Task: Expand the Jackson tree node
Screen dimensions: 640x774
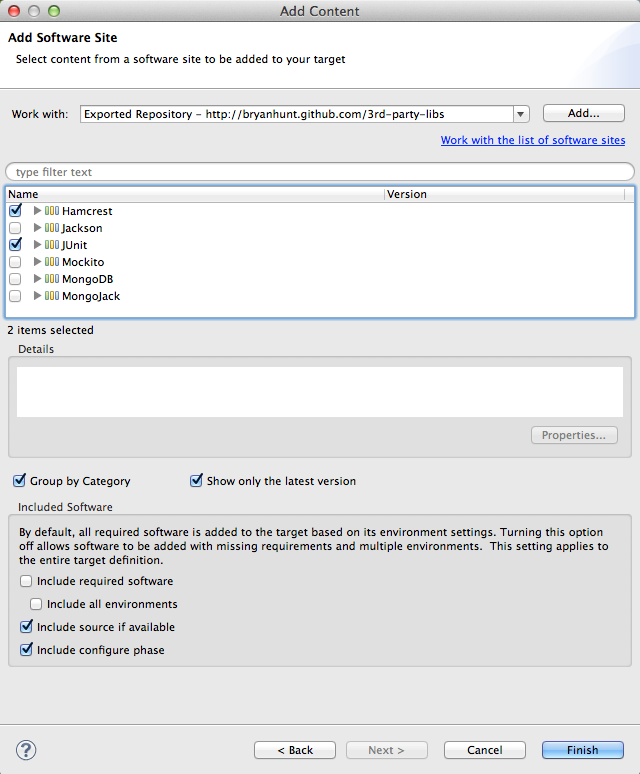Action: tap(38, 228)
